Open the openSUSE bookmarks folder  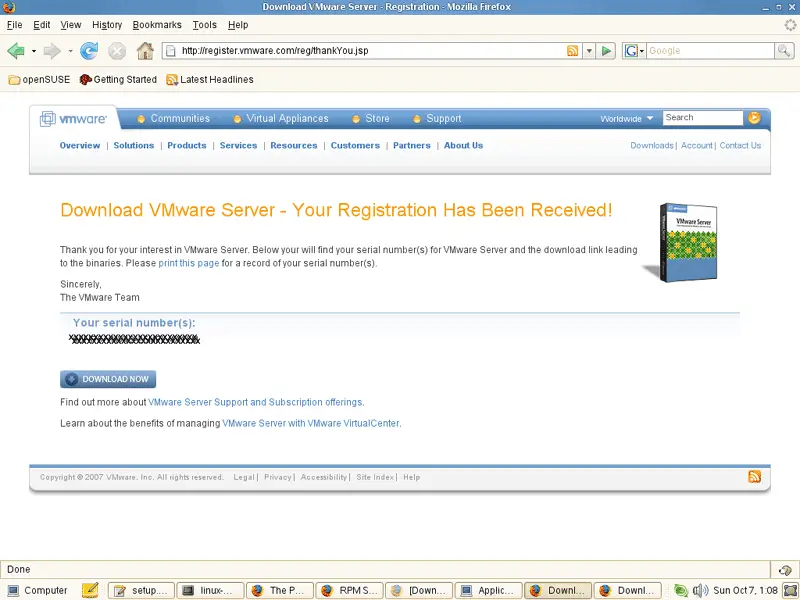coord(39,80)
